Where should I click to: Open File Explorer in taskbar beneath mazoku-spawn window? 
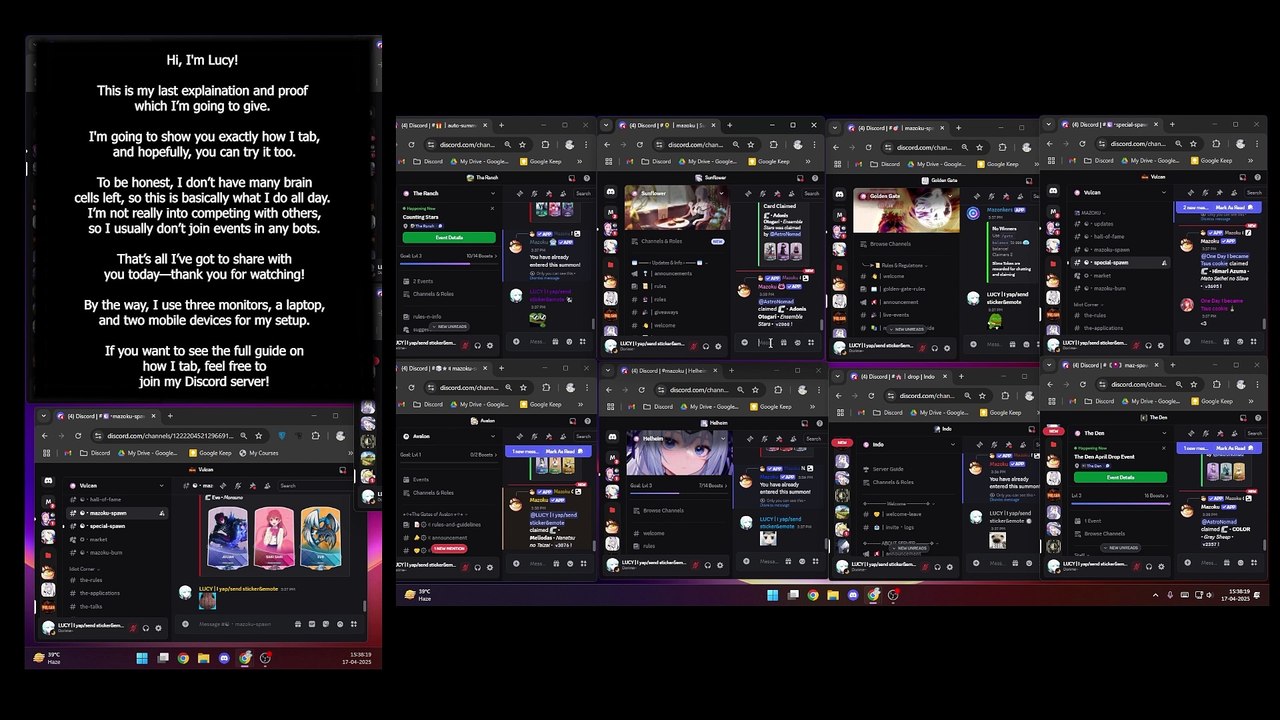click(x=203, y=658)
